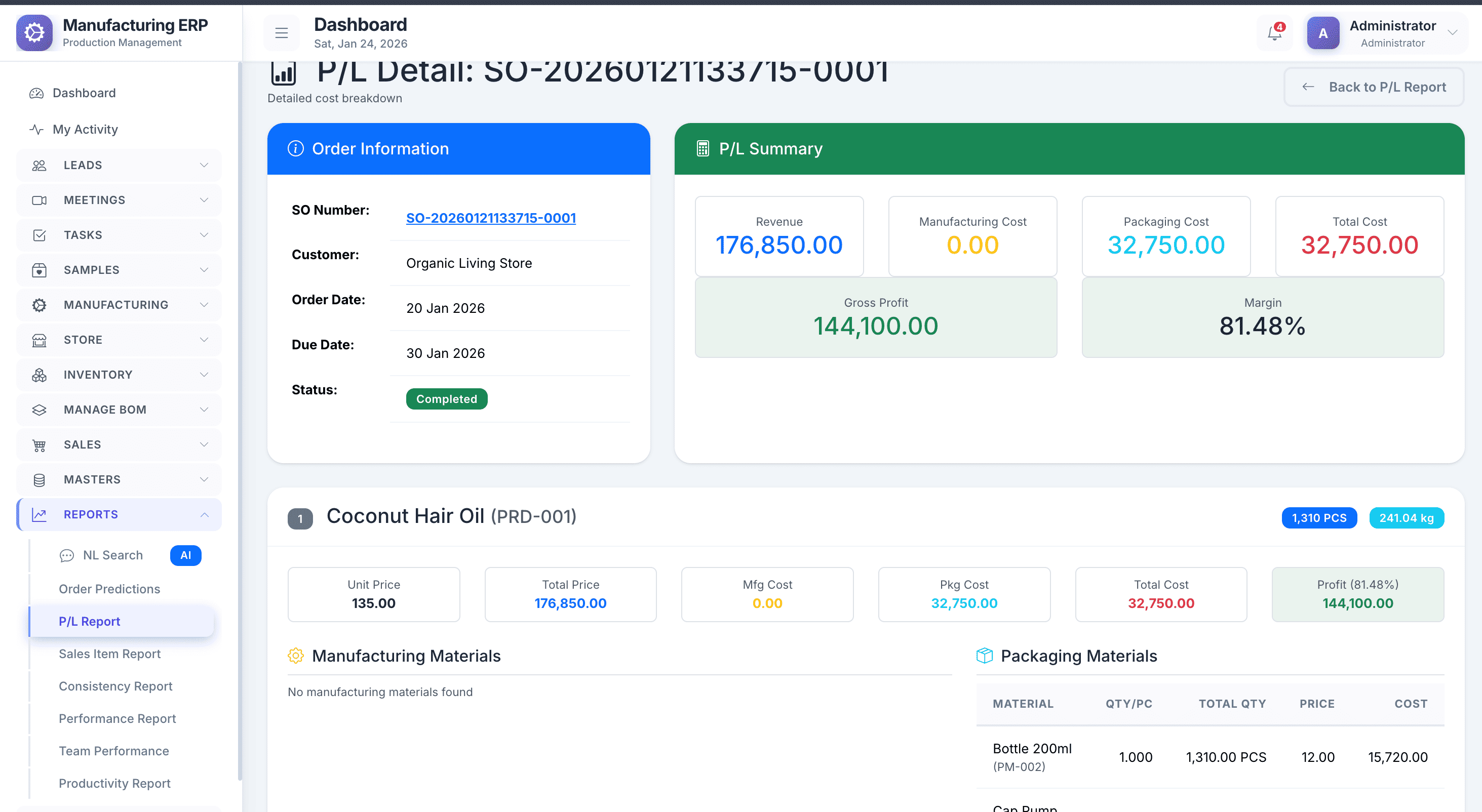
Task: Click the Store shopfront icon
Action: pyautogui.click(x=39, y=340)
